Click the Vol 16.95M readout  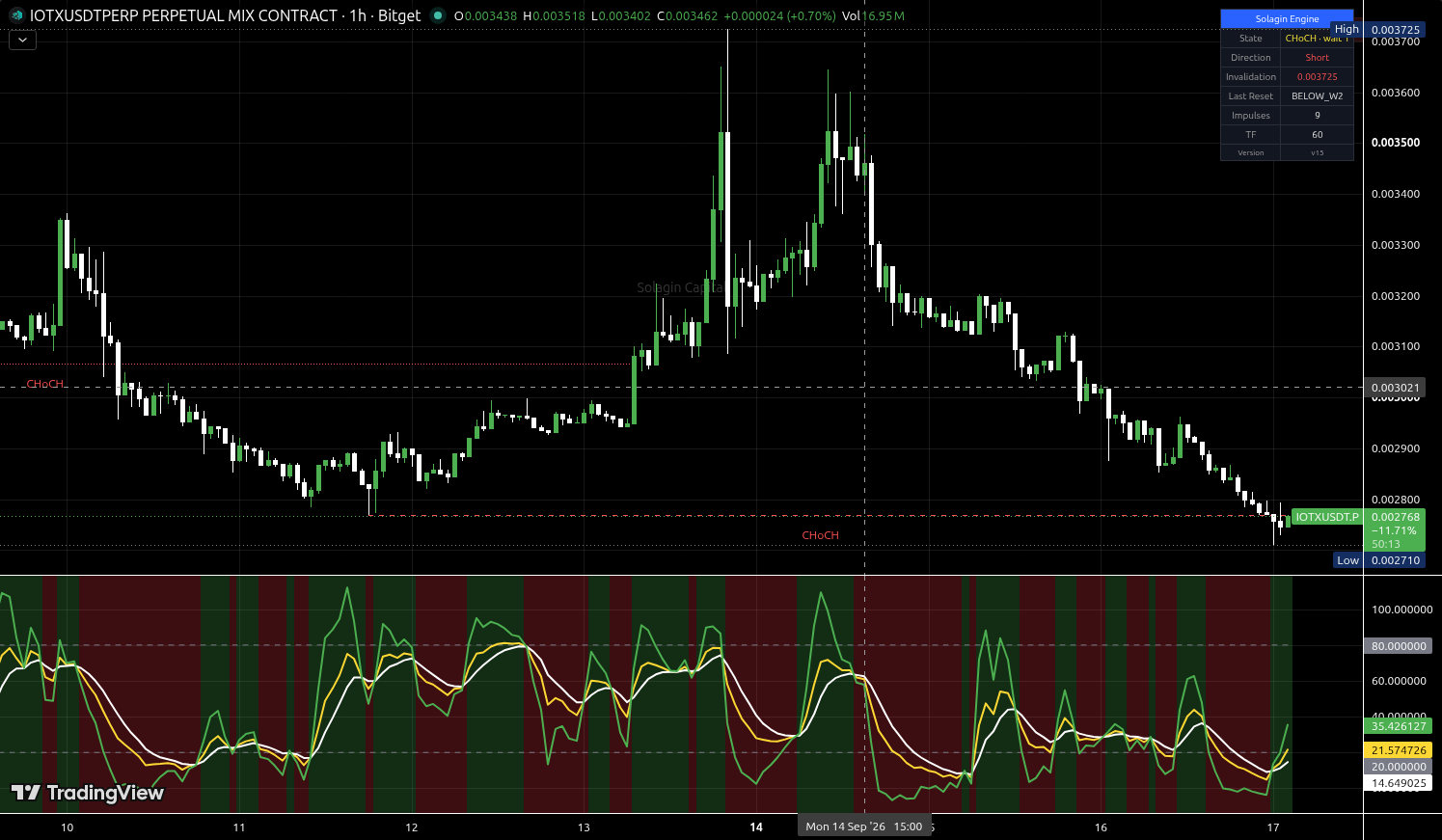(x=873, y=16)
